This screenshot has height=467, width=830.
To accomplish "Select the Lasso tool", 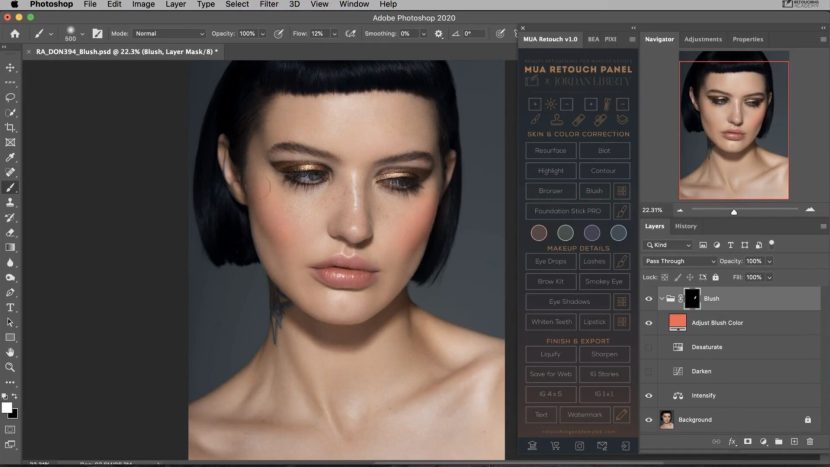I will point(10,97).
